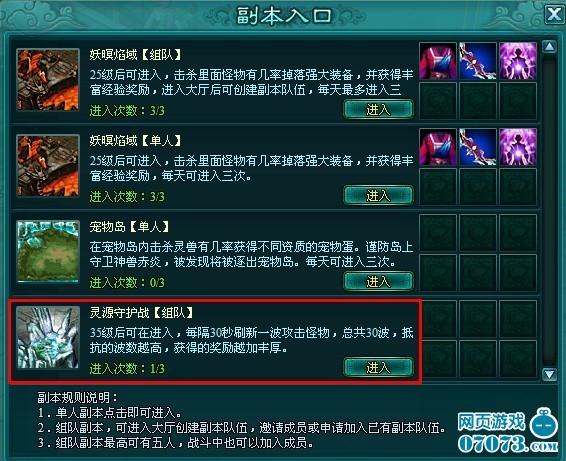Screen dimensions: 566x461
Task: Open the 网页游戏 07073.com watermark logo
Action: pyautogui.click(x=508, y=431)
